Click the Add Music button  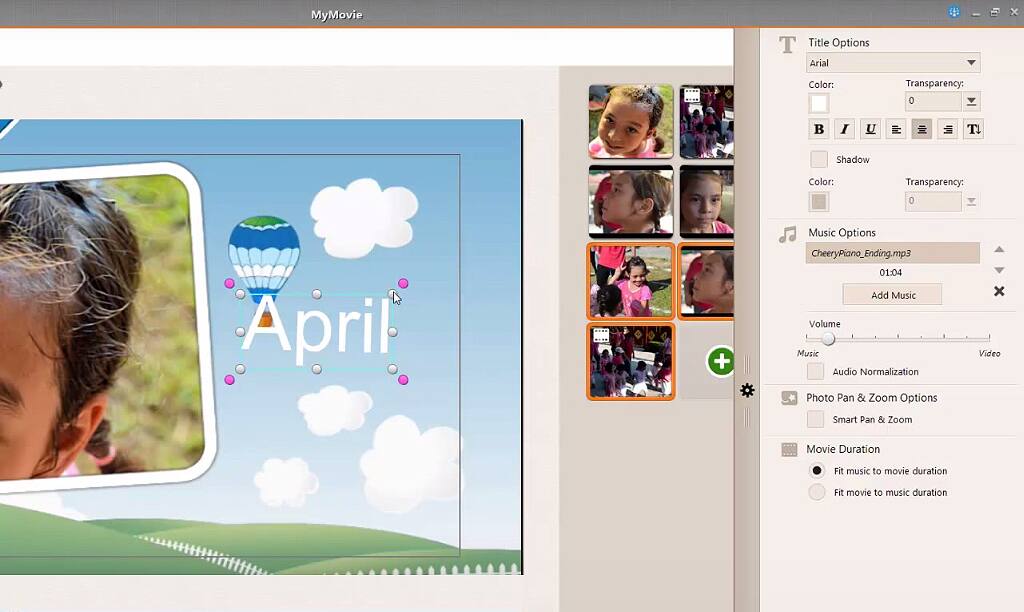[892, 295]
